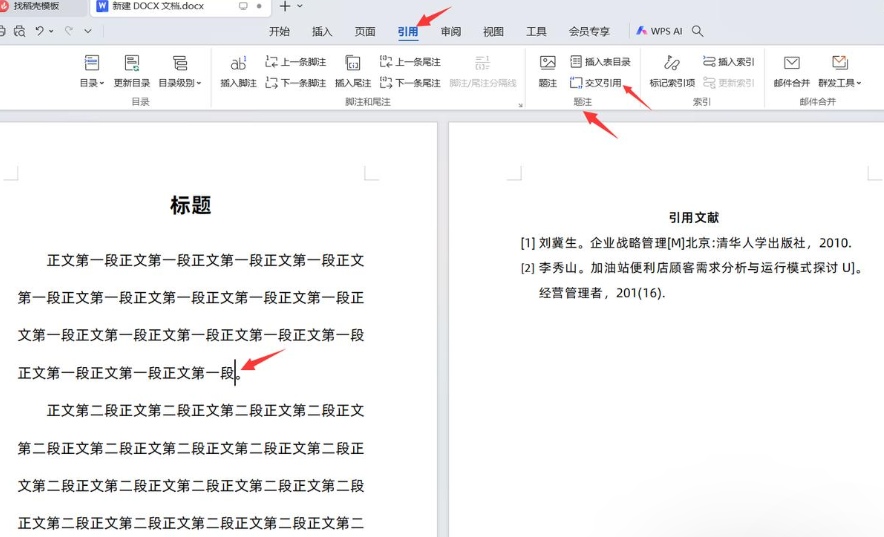The height and width of the screenshot is (537, 884).
Task: Insert a footnote with 插入脚注
Action: click(x=238, y=64)
